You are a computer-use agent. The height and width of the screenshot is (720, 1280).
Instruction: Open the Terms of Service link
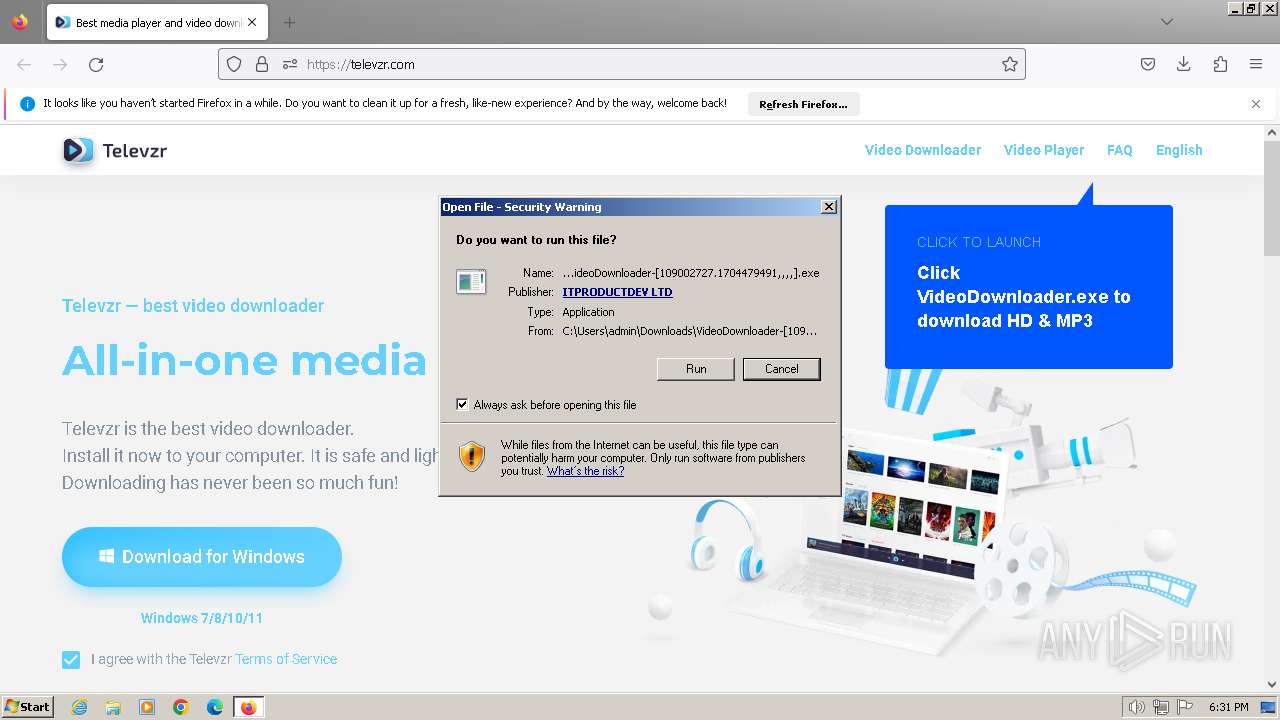(x=286, y=659)
